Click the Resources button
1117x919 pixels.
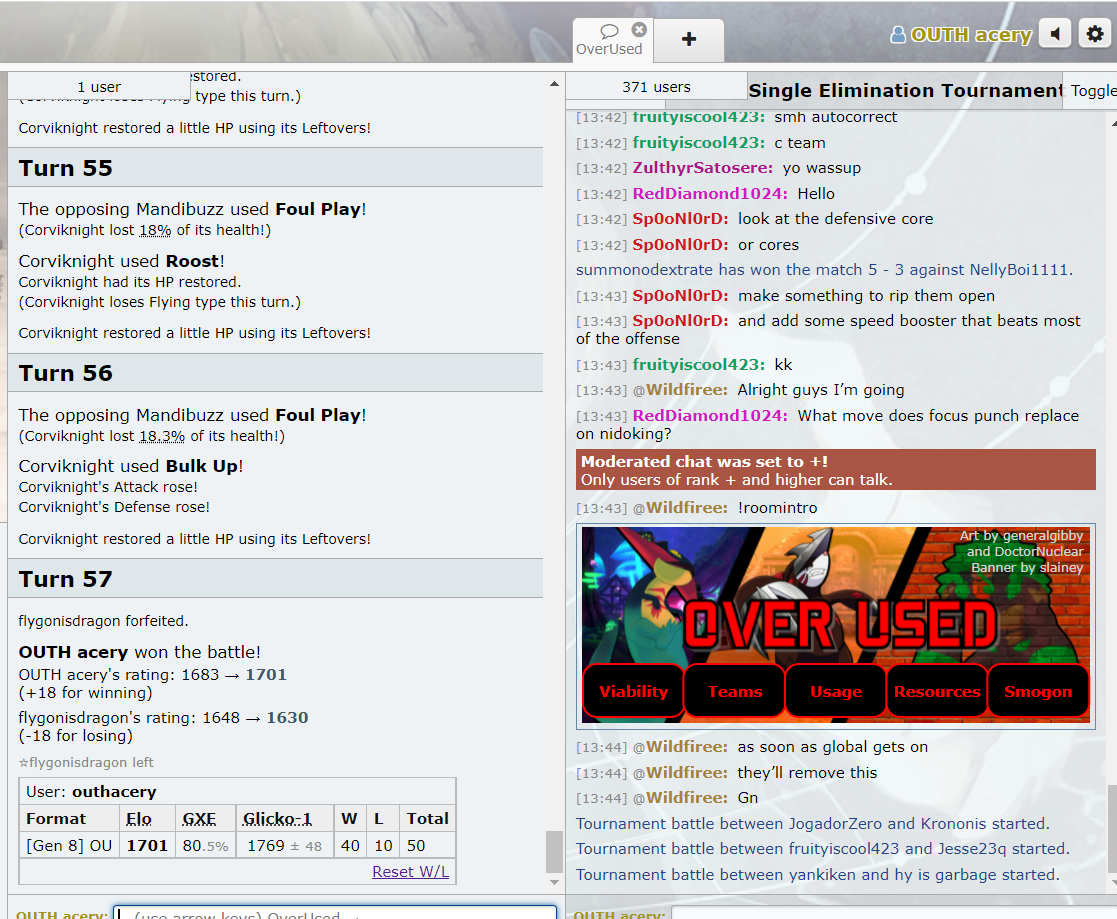pyautogui.click(x=936, y=692)
